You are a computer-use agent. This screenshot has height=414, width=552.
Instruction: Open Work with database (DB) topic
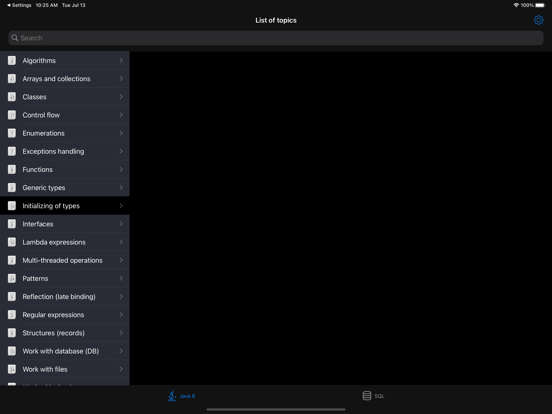point(65,351)
